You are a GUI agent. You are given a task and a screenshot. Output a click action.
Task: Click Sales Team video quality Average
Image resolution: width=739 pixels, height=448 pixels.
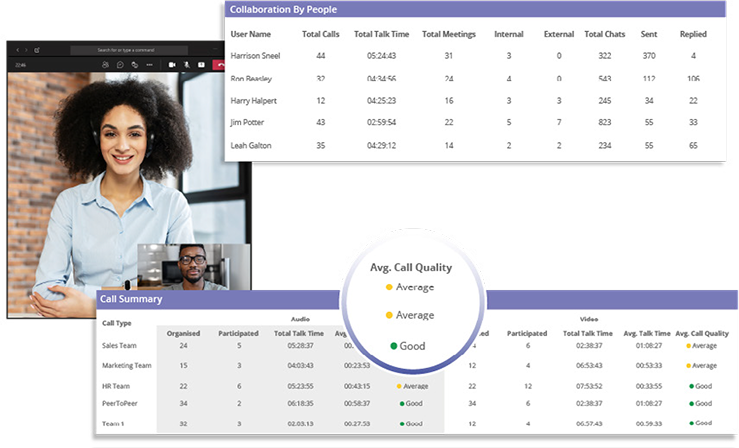[x=701, y=345]
